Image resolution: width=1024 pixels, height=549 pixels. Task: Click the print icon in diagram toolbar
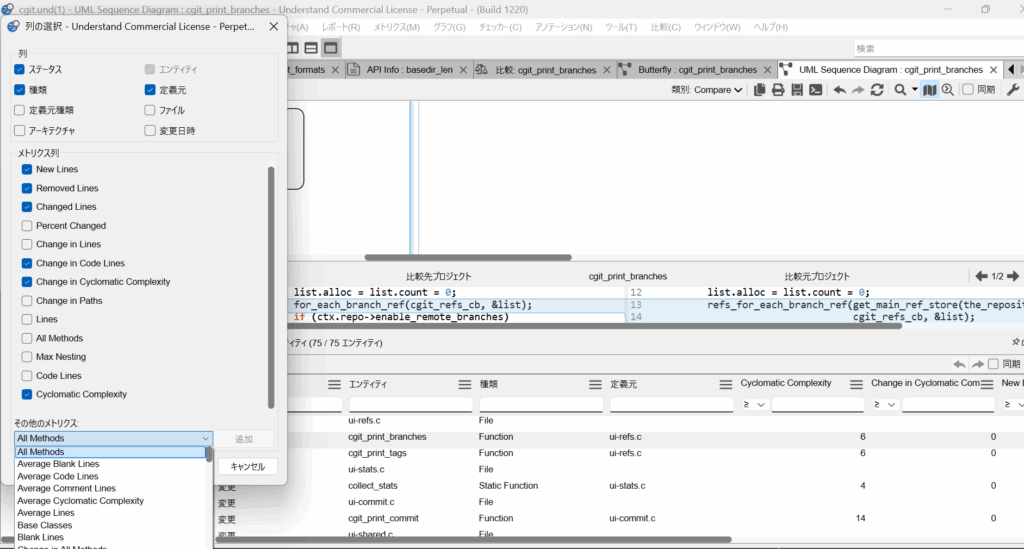click(778, 90)
